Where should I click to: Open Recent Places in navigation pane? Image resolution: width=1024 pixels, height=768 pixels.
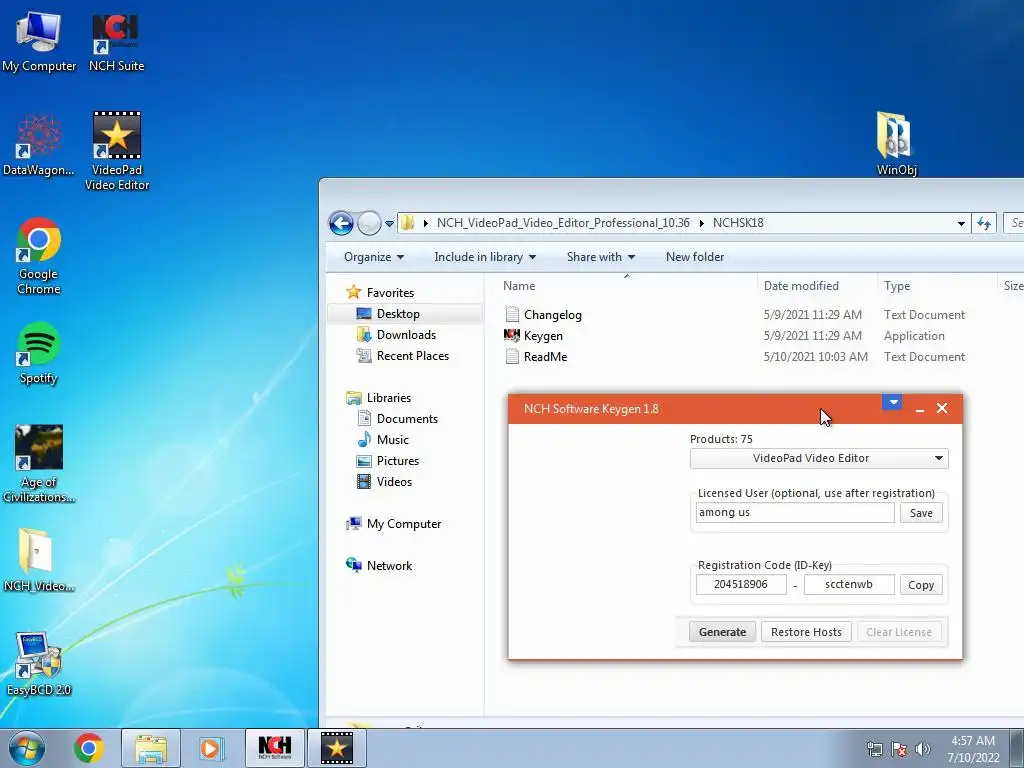(x=412, y=356)
